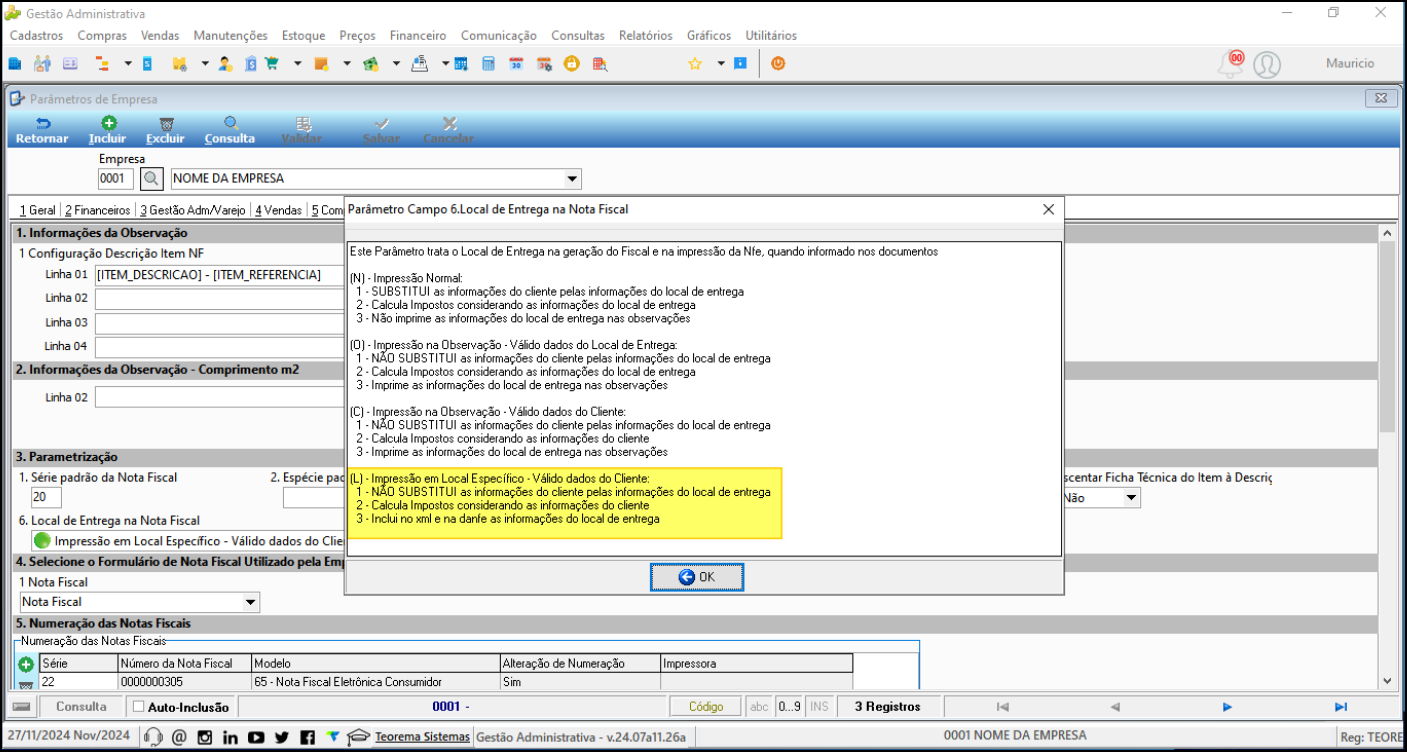Open the calculator toolbar icon

[488, 63]
